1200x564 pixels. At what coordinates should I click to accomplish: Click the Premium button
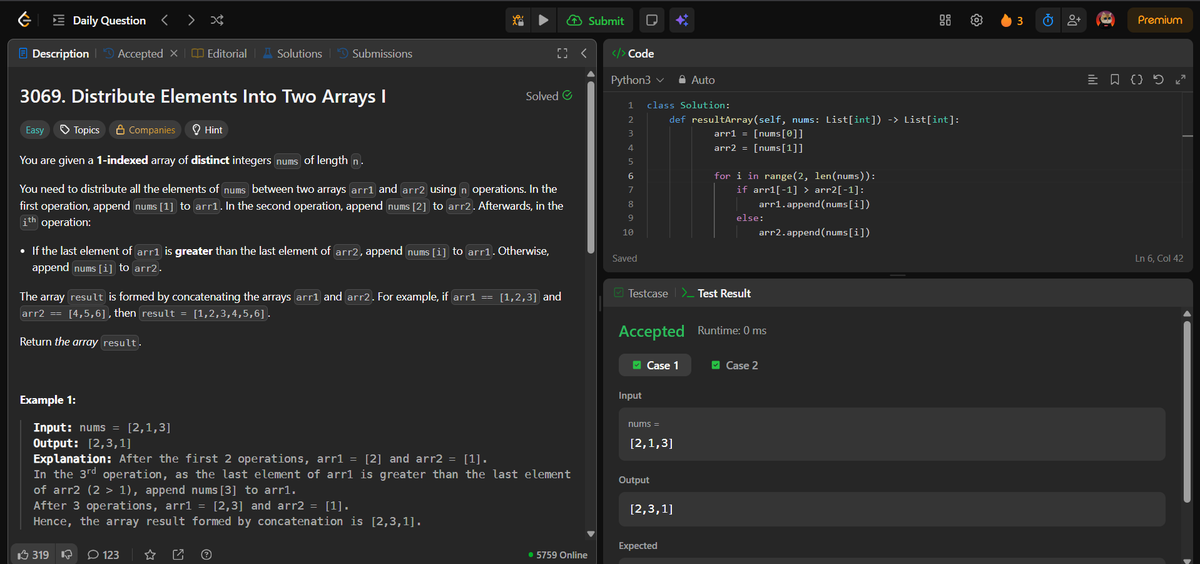1160,20
